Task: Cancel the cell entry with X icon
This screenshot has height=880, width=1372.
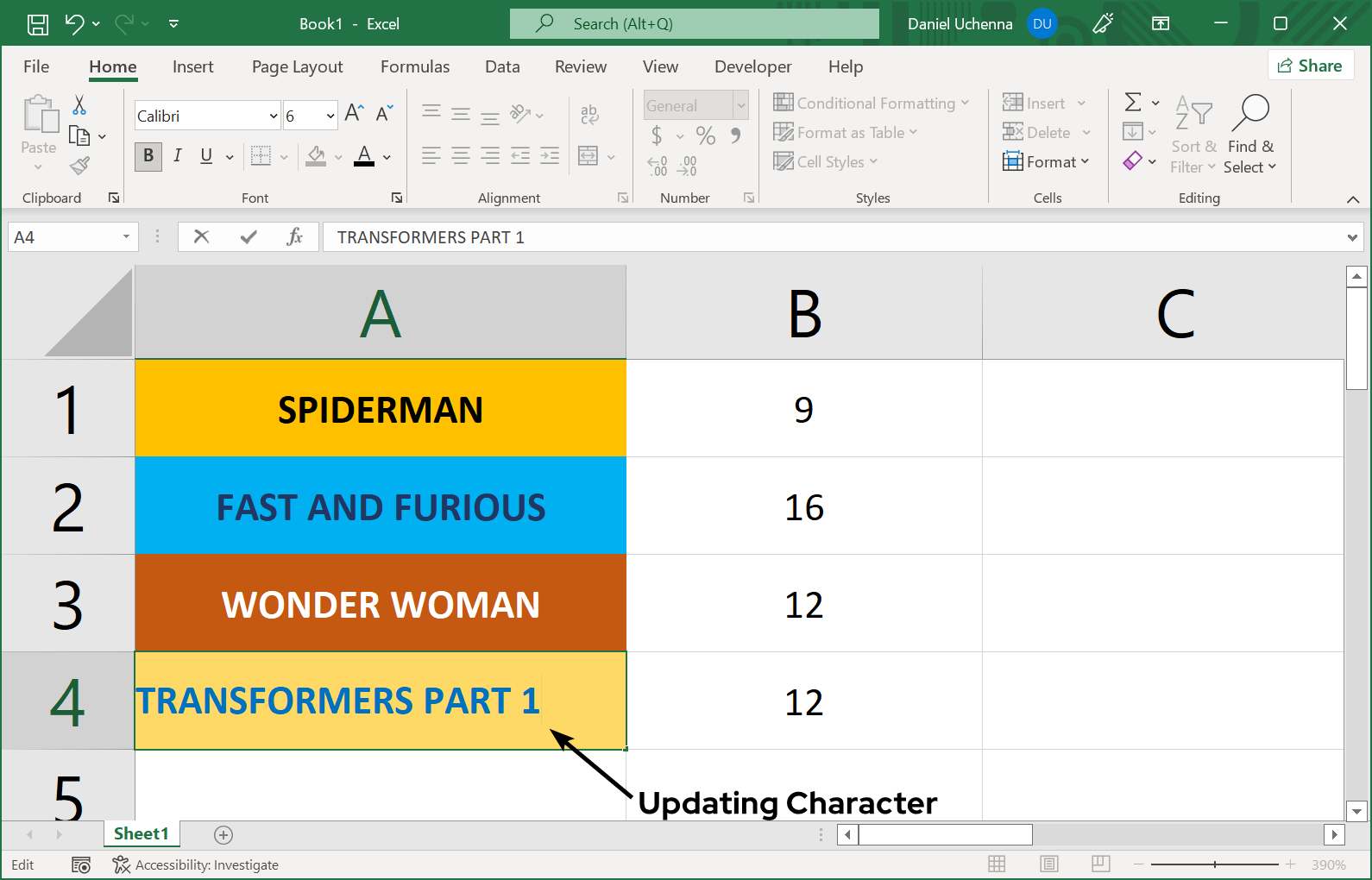Action: [202, 236]
